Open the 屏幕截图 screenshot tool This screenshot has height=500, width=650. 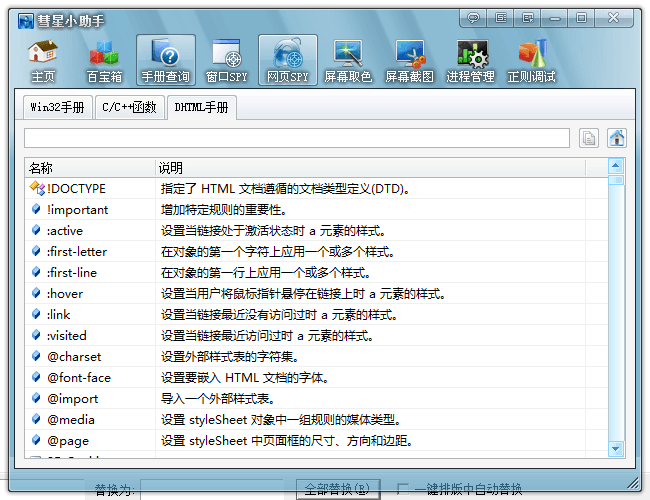click(409, 60)
